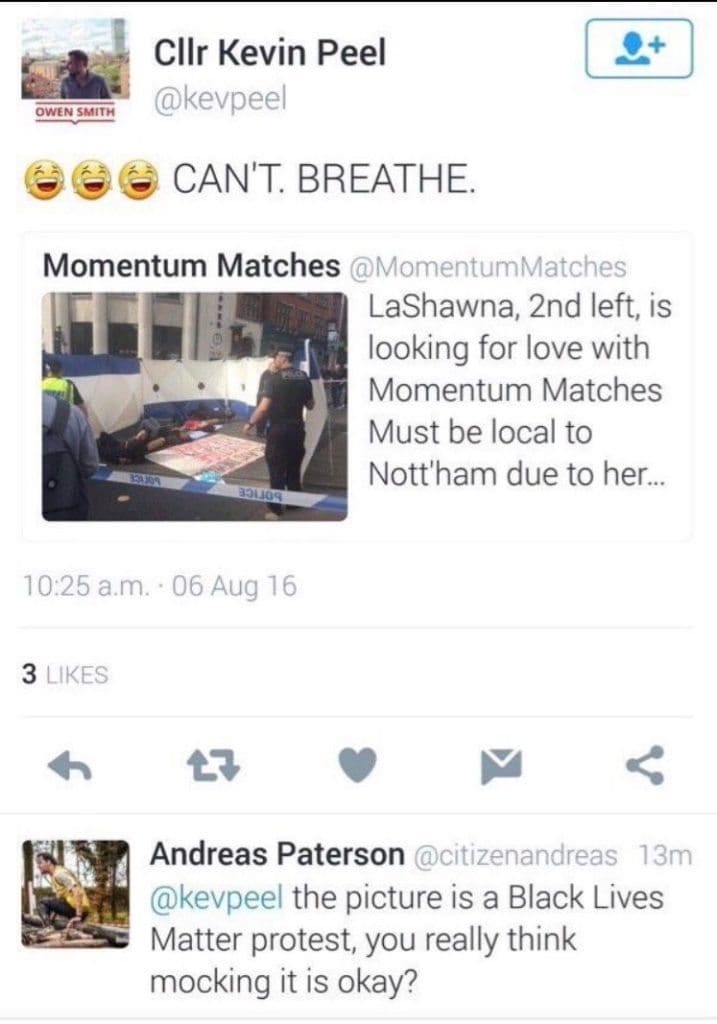Send tweet via direct message envelope icon

(501, 765)
